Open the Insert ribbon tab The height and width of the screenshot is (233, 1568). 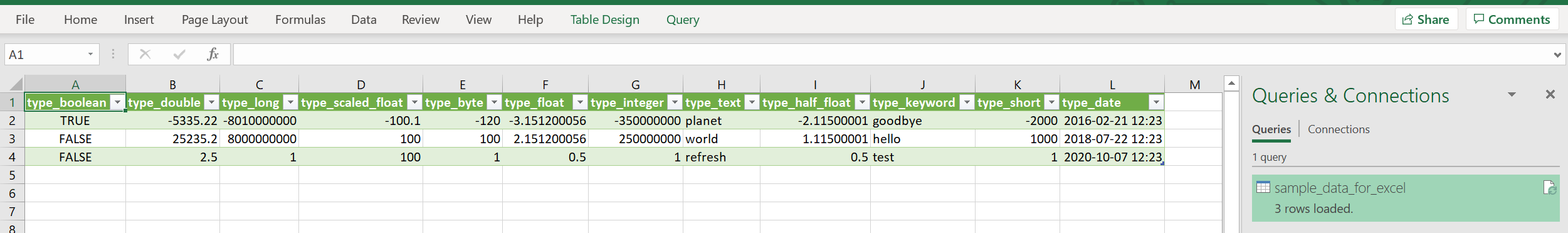click(139, 19)
